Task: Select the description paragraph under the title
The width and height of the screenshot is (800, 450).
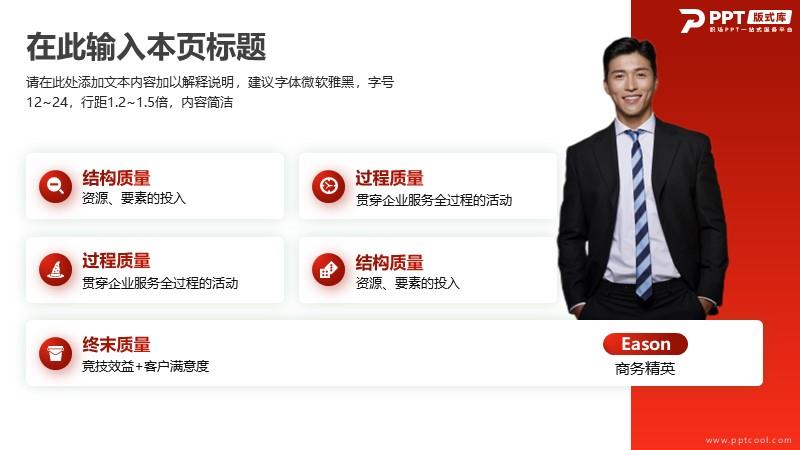Action: click(x=210, y=92)
